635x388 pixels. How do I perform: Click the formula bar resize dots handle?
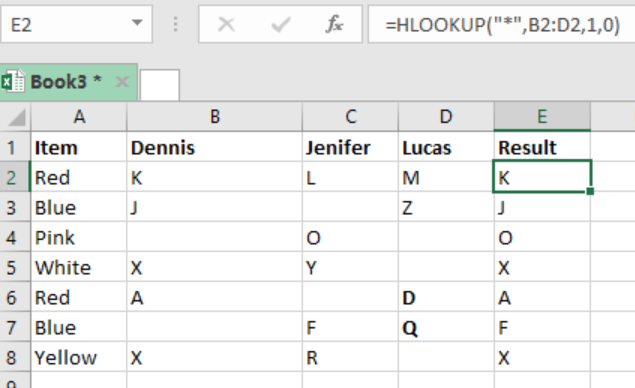click(175, 24)
